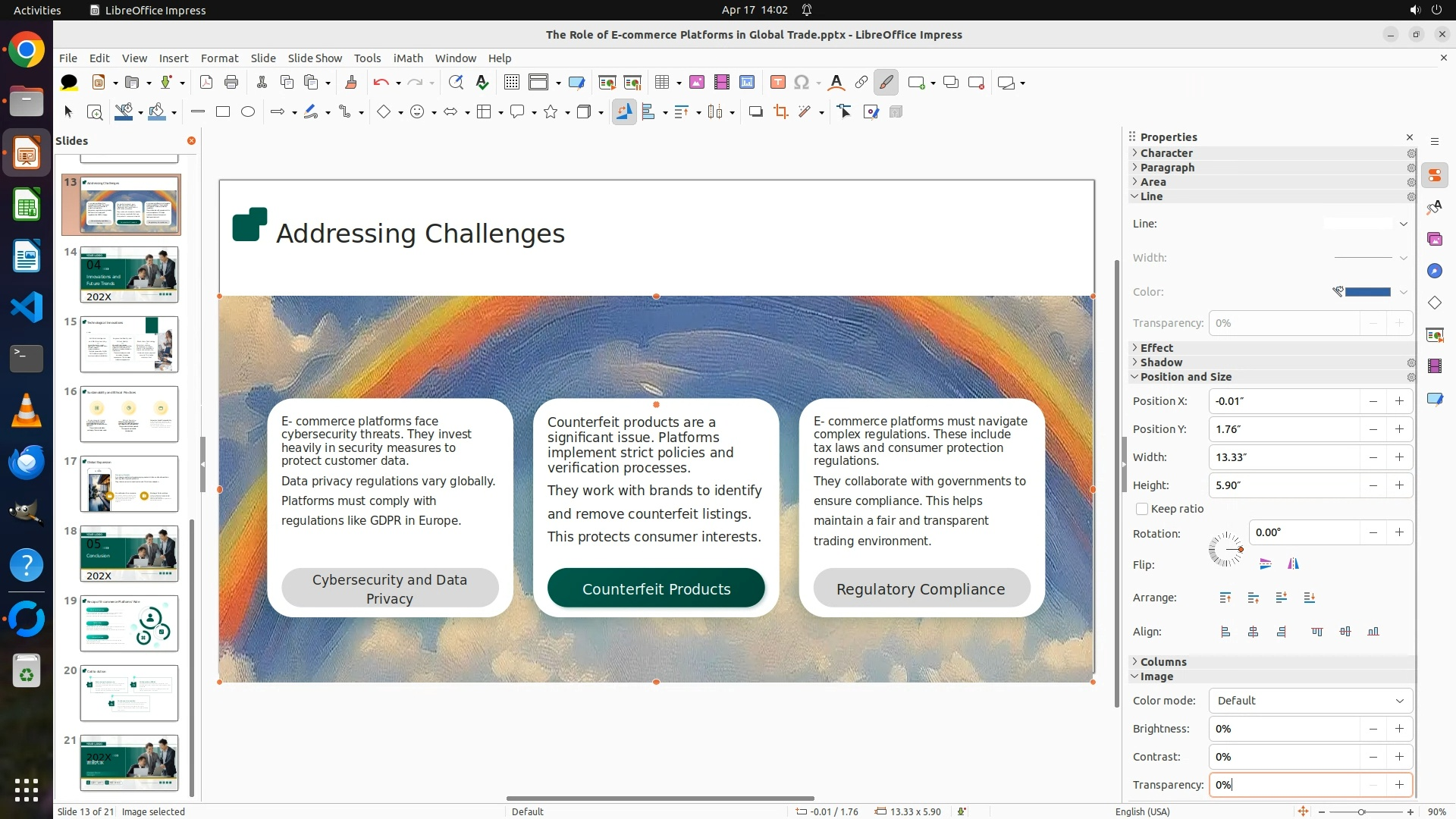Click the line Color swatch
1456x819 pixels.
click(1367, 292)
